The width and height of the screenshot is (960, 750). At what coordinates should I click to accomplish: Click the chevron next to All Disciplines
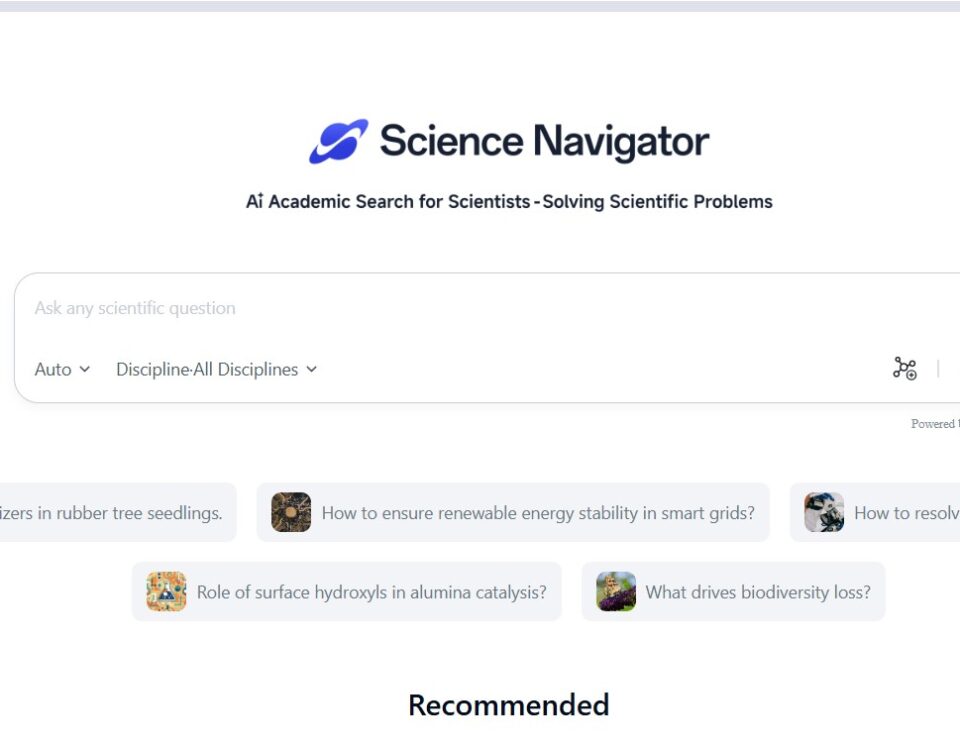[x=311, y=369]
